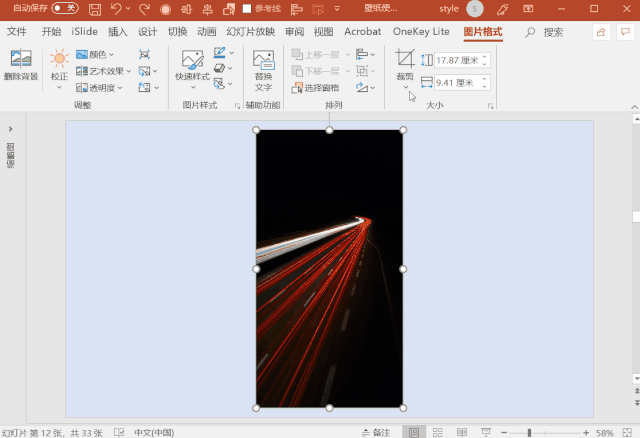Screen dimensions: 640x438
Task: Click the Remove Background (删除背景) icon
Action: point(20,58)
